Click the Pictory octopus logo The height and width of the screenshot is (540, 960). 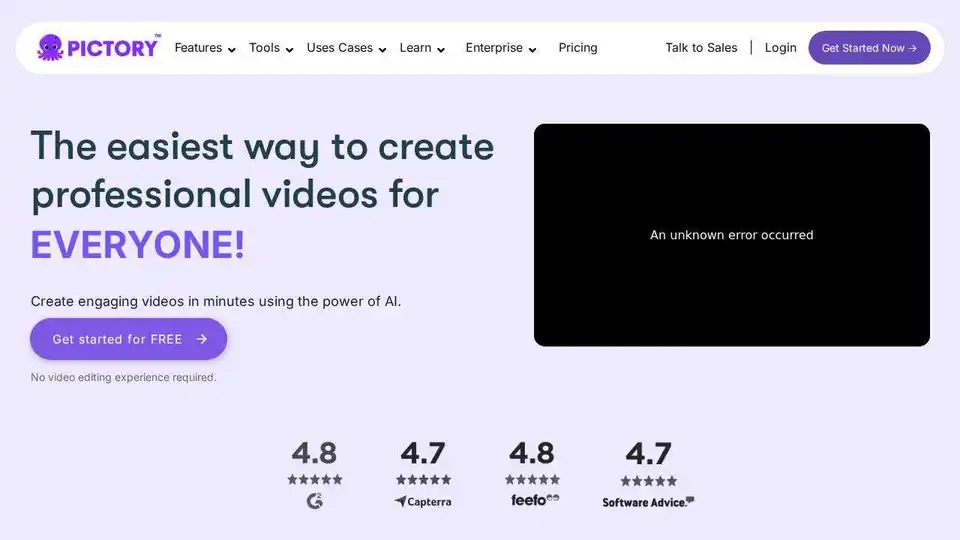99,47
